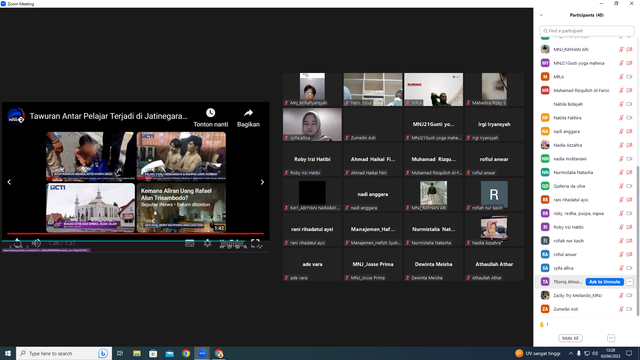Click Tonton nanti clock icon

pos(211,113)
